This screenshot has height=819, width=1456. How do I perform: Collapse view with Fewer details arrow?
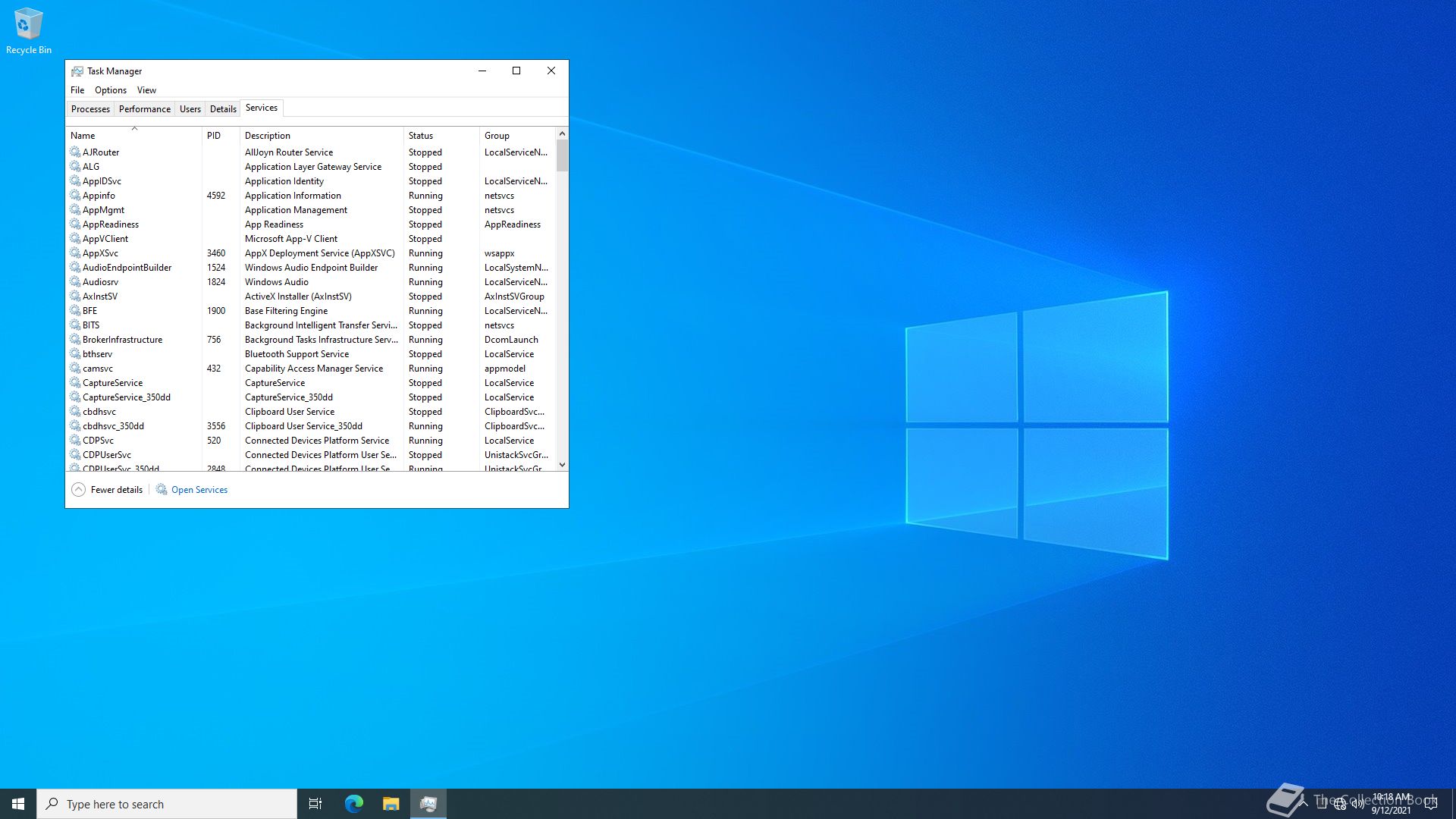tap(78, 490)
